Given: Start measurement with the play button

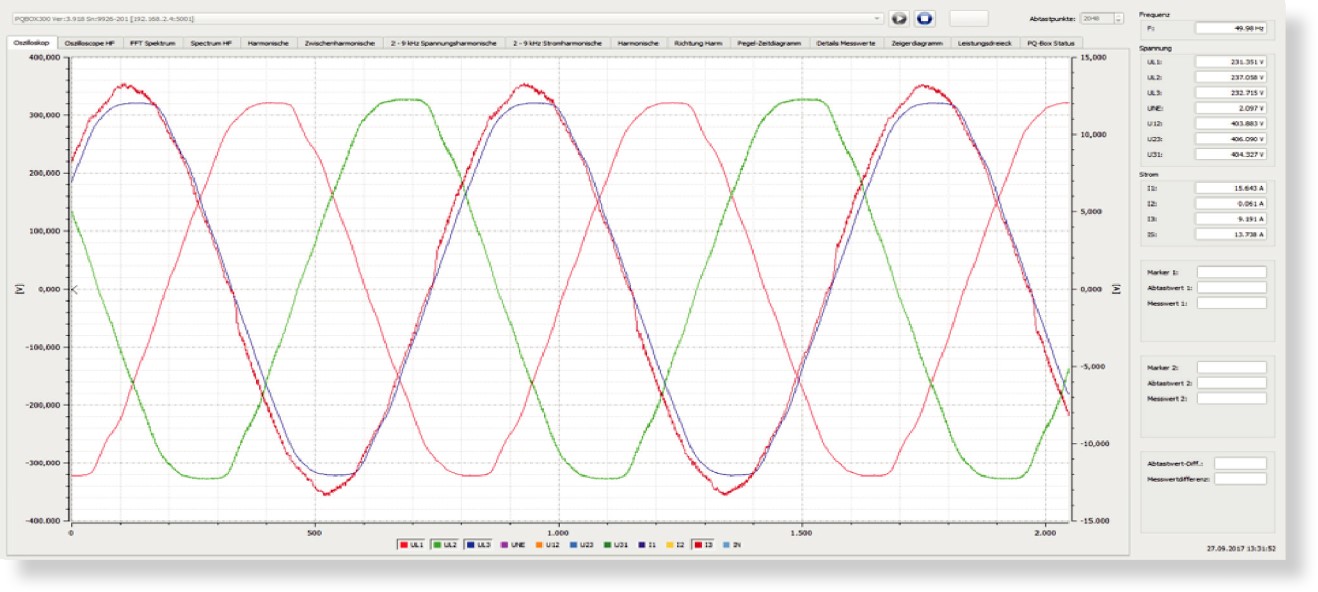Looking at the screenshot, I should 899,18.
